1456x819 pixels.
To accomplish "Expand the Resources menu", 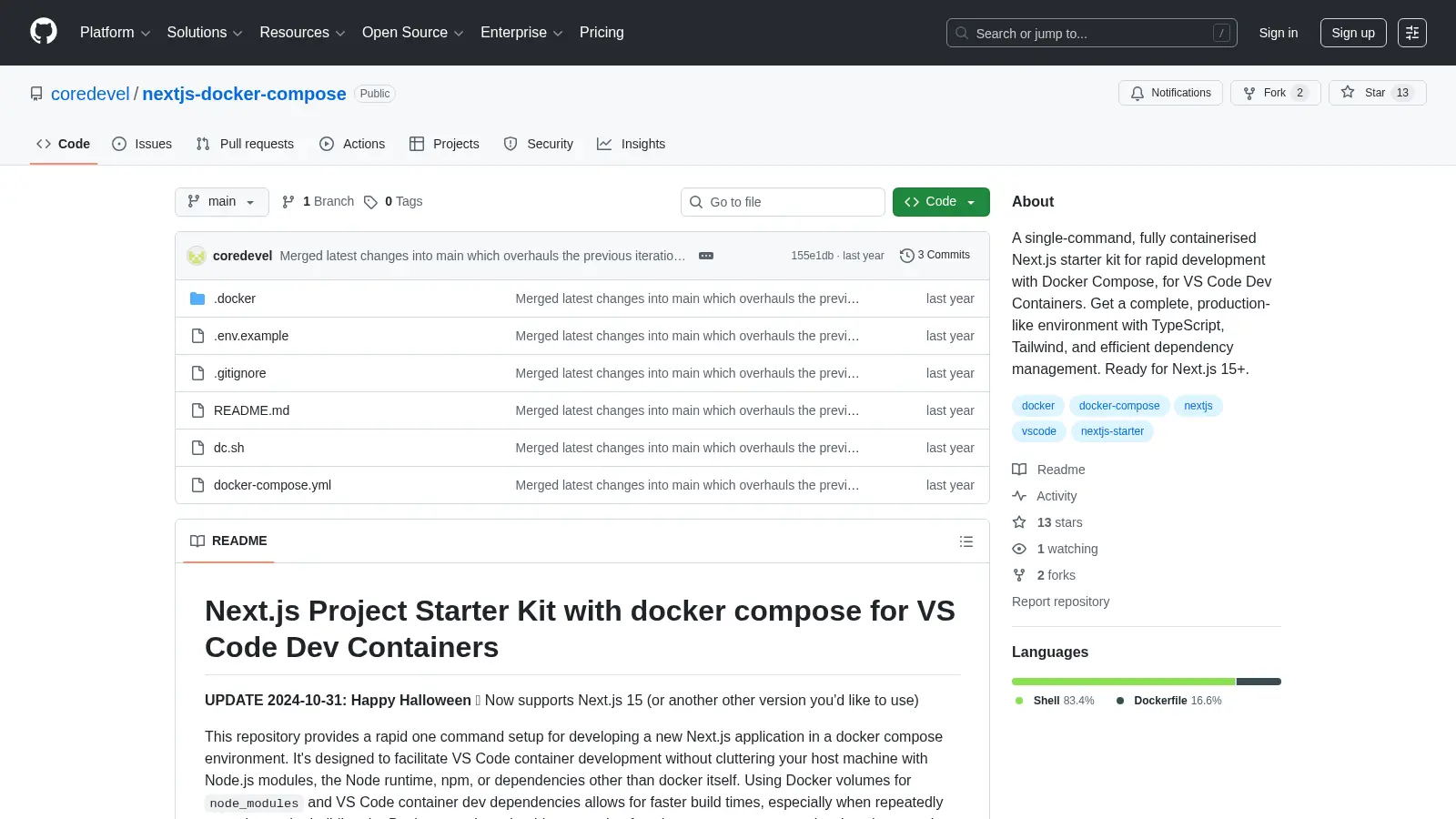I will pyautogui.click(x=302, y=33).
